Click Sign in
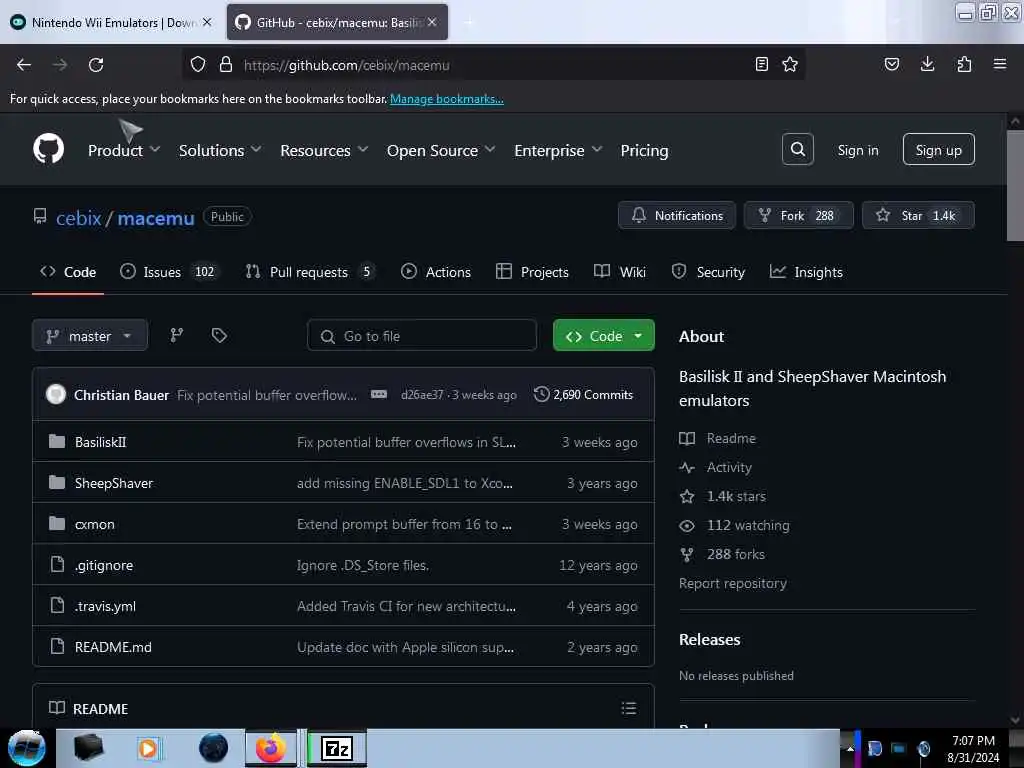This screenshot has height=768, width=1024. [x=857, y=150]
